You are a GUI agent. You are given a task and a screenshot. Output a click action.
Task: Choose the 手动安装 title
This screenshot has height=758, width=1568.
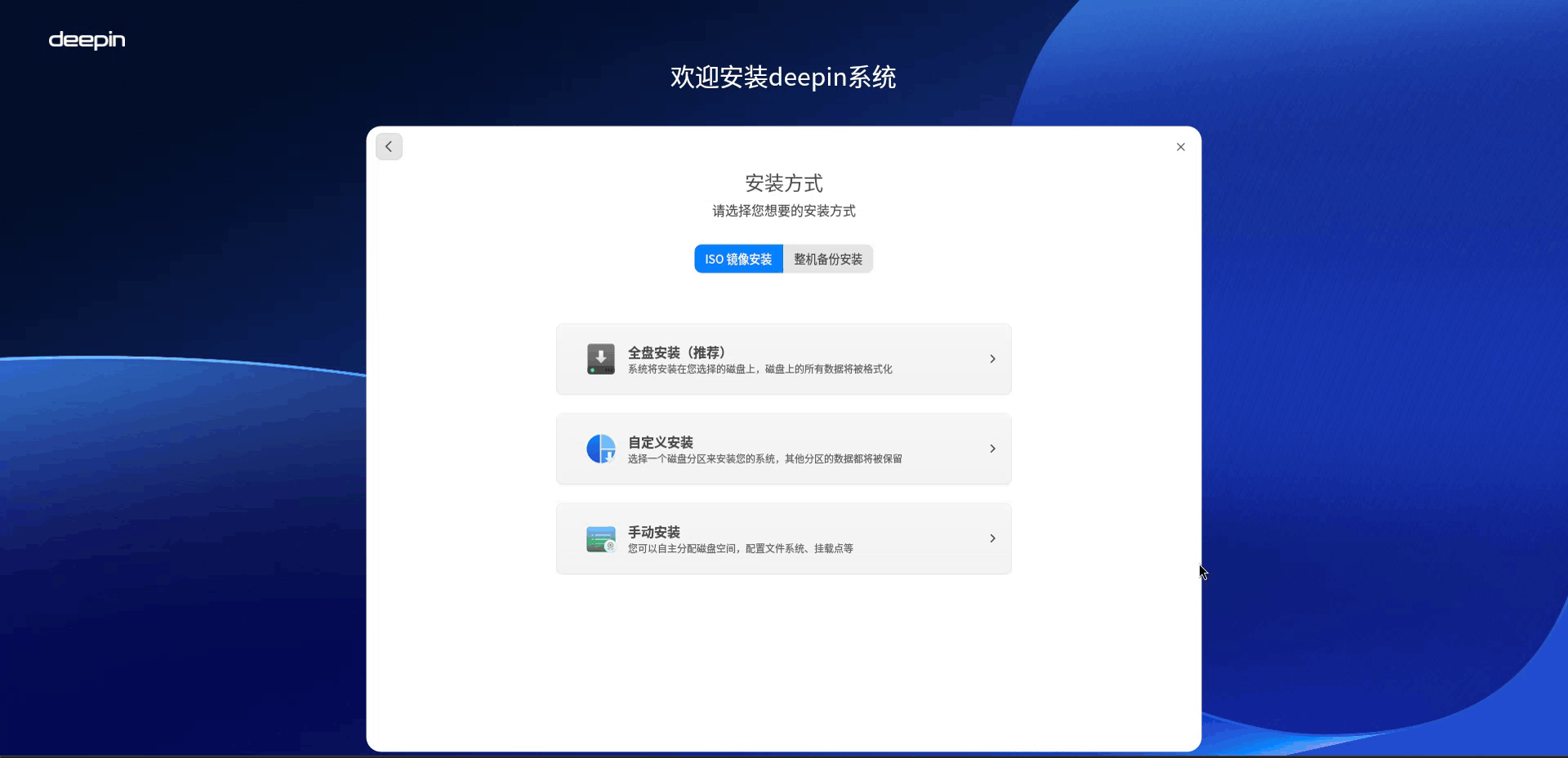click(x=653, y=532)
